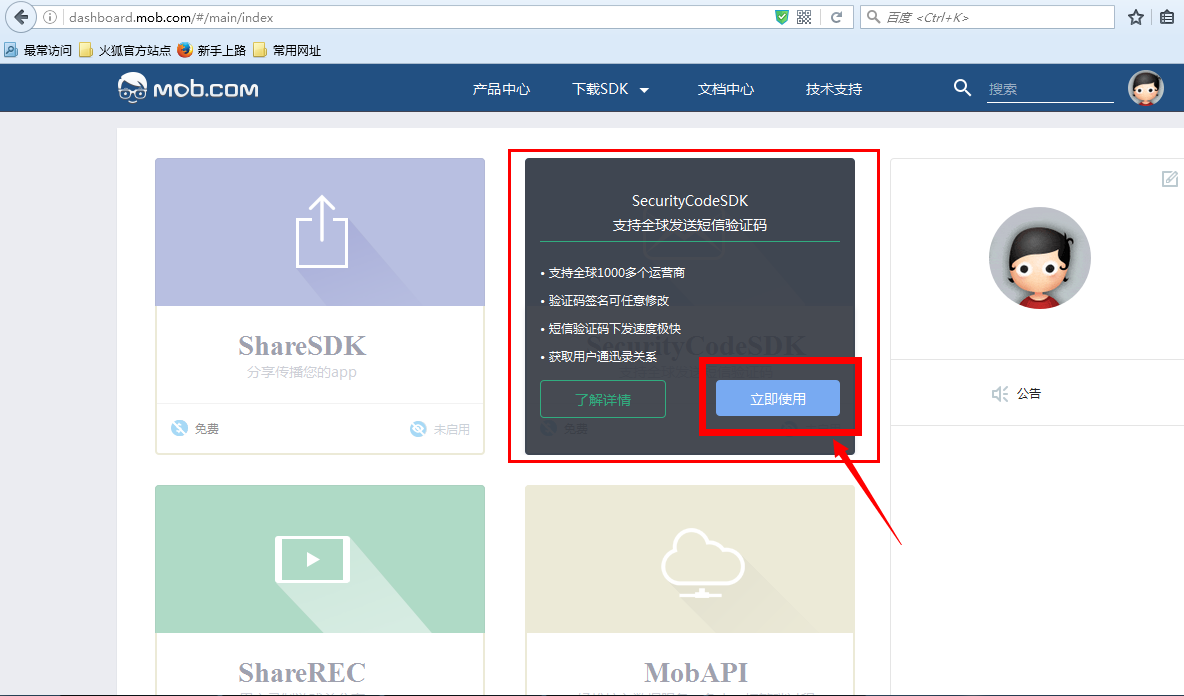
Task: Expand the 下载SDK dropdown menu
Action: coord(610,89)
